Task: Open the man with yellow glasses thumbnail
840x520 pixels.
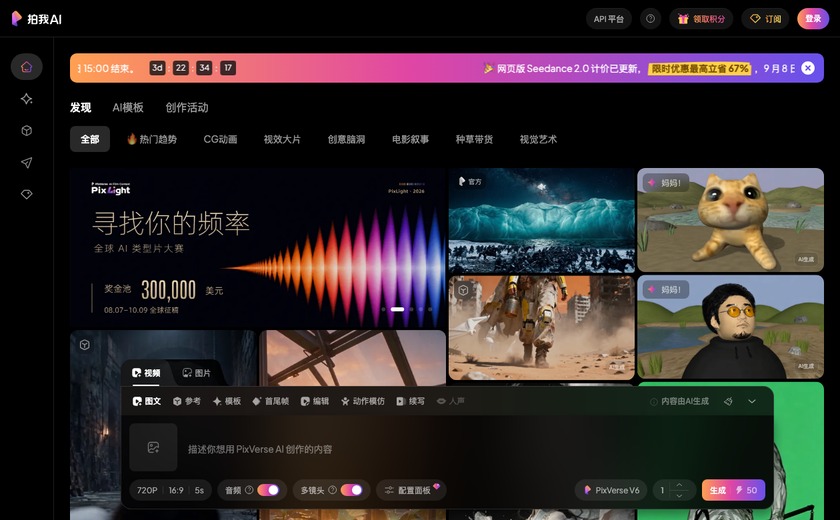Action: click(730, 327)
